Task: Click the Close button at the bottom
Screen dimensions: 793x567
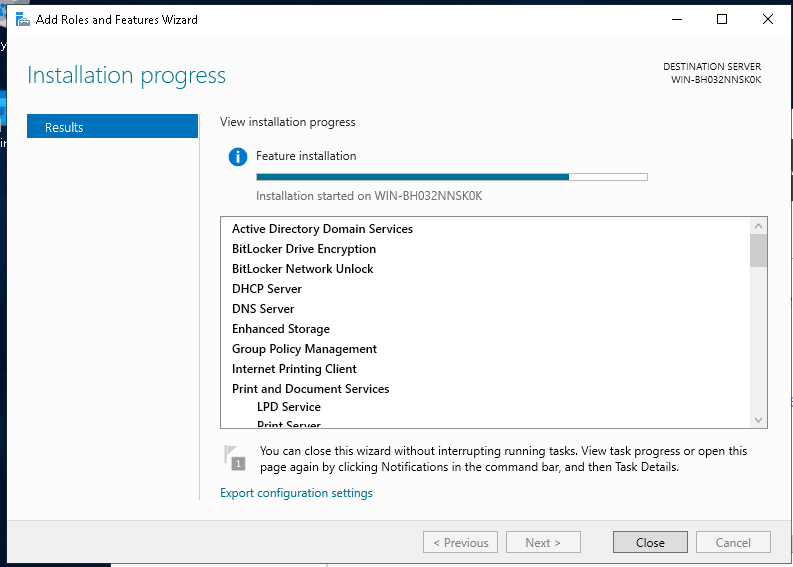Action: point(649,542)
